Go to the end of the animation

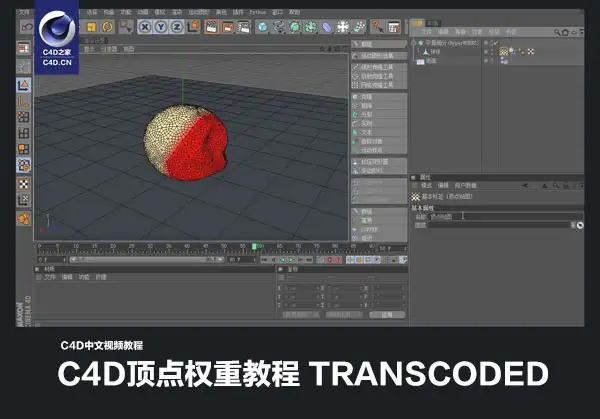[x=309, y=260]
